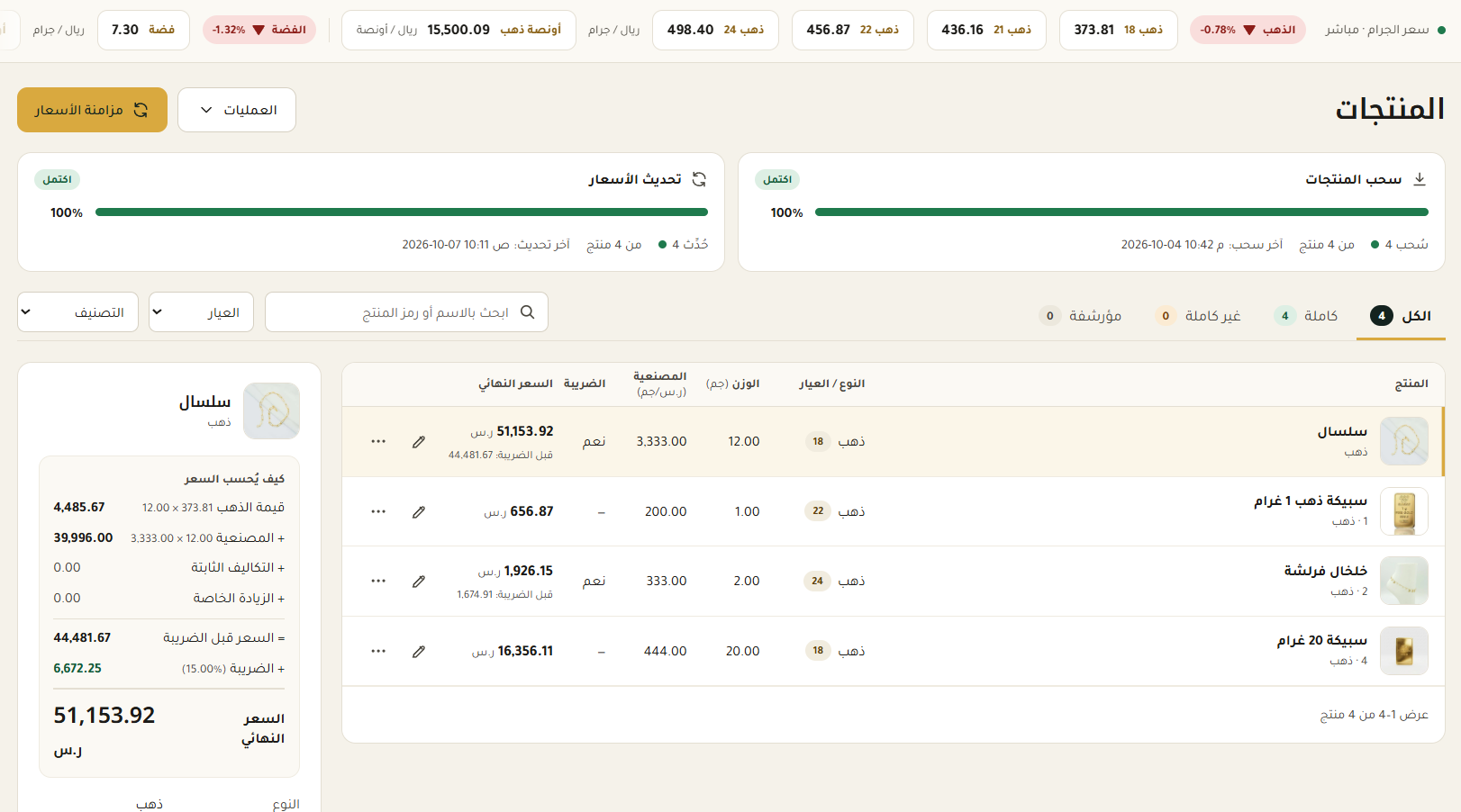The image size is (1461, 812).
Task: Open the مؤرشفة tab
Action: point(1080,316)
